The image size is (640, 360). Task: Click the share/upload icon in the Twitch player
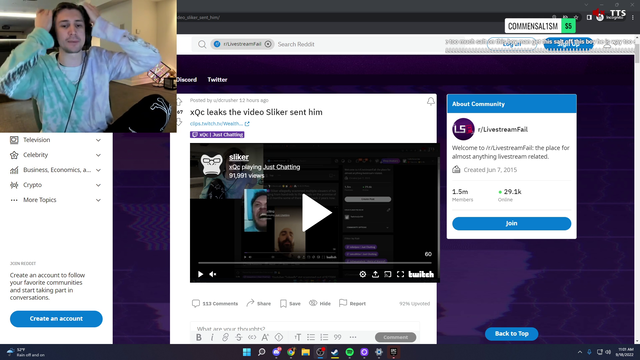pyautogui.click(x=376, y=274)
